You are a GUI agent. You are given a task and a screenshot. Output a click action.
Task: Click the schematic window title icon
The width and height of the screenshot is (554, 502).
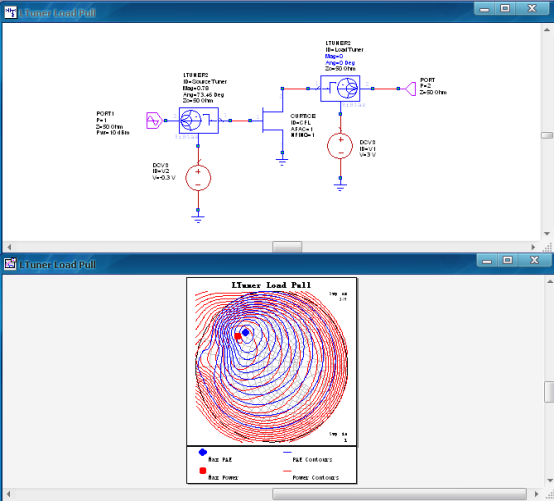click(x=11, y=13)
